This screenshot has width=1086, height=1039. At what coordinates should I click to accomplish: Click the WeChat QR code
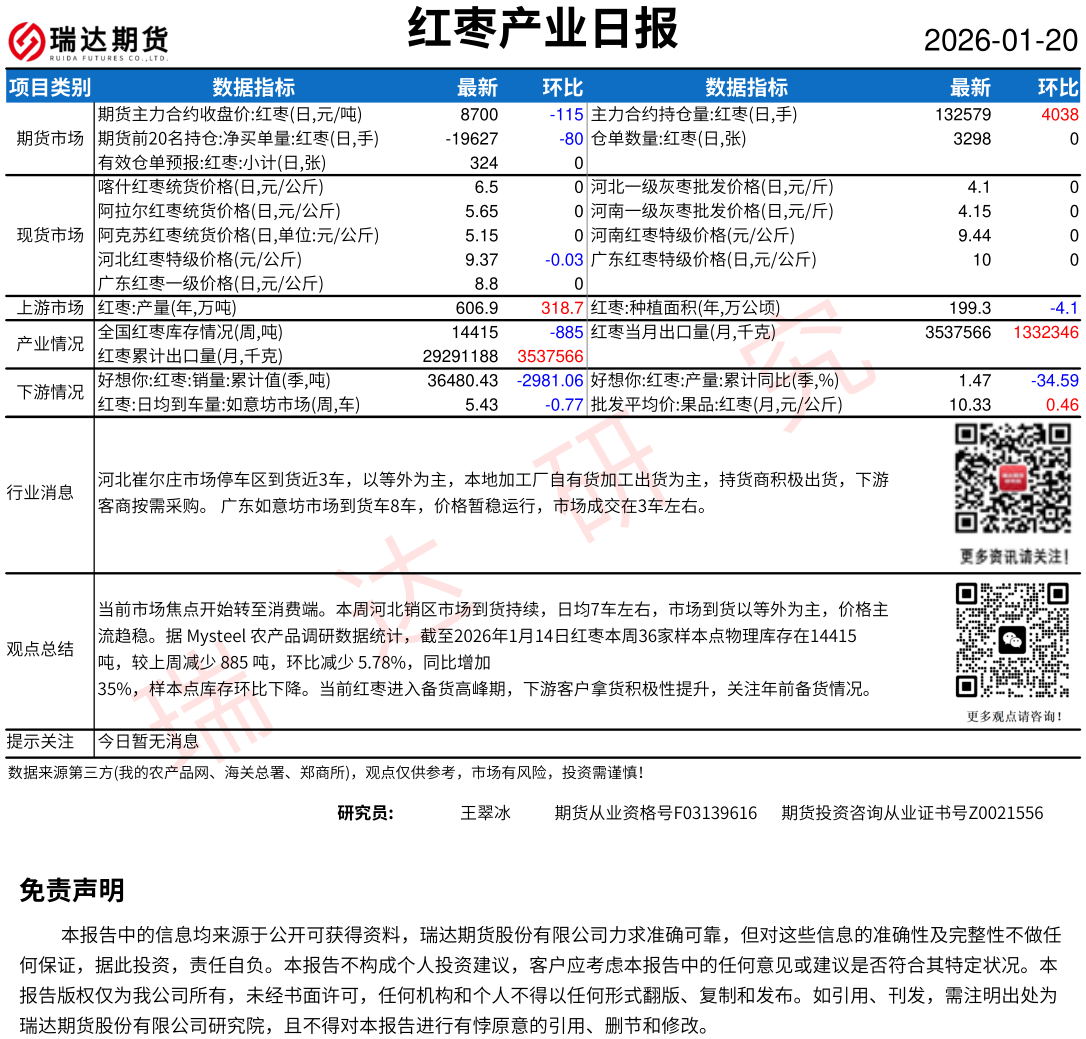pyautogui.click(x=1013, y=640)
